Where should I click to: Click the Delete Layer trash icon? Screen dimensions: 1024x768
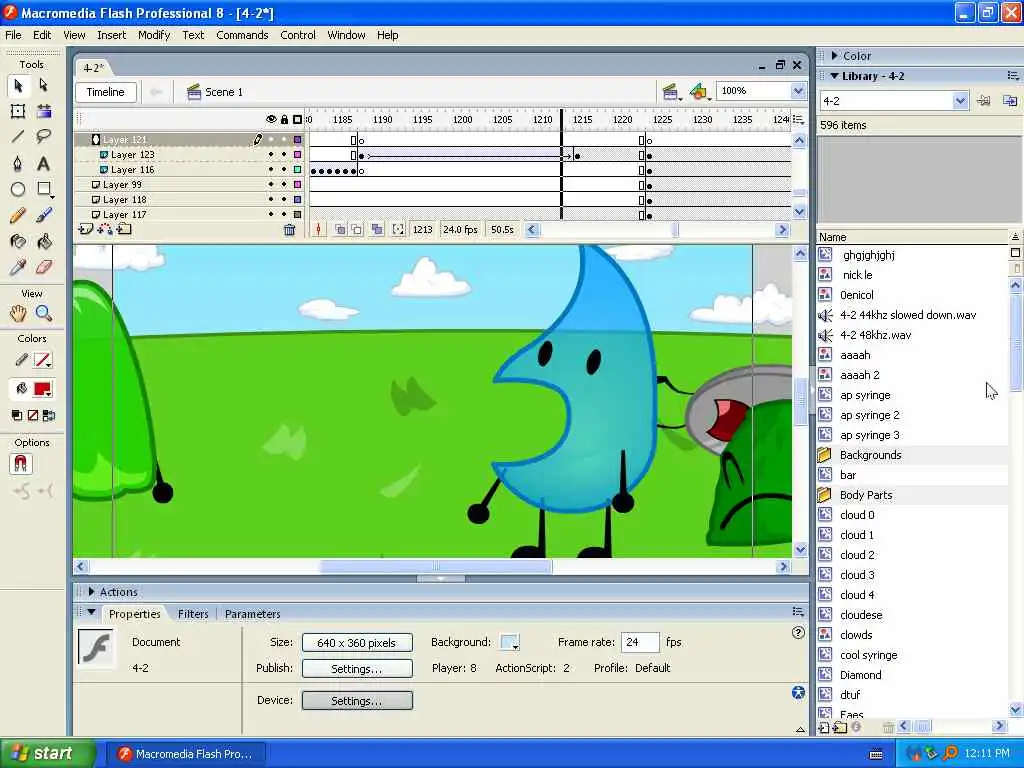(x=289, y=230)
